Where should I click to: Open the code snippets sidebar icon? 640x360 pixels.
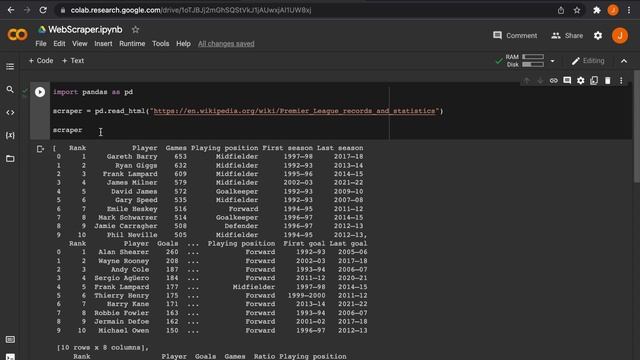point(10,112)
